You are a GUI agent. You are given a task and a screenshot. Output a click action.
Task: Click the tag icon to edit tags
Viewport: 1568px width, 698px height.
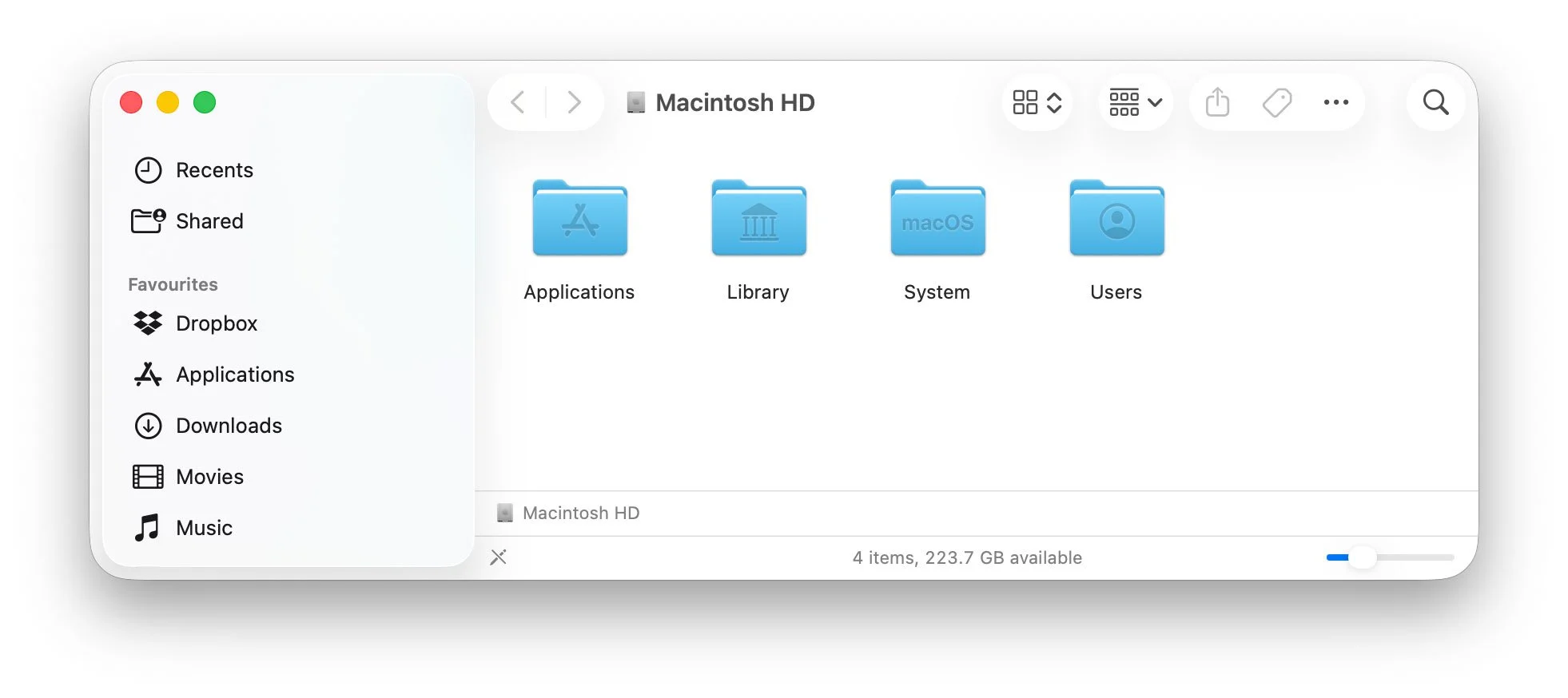(x=1277, y=102)
